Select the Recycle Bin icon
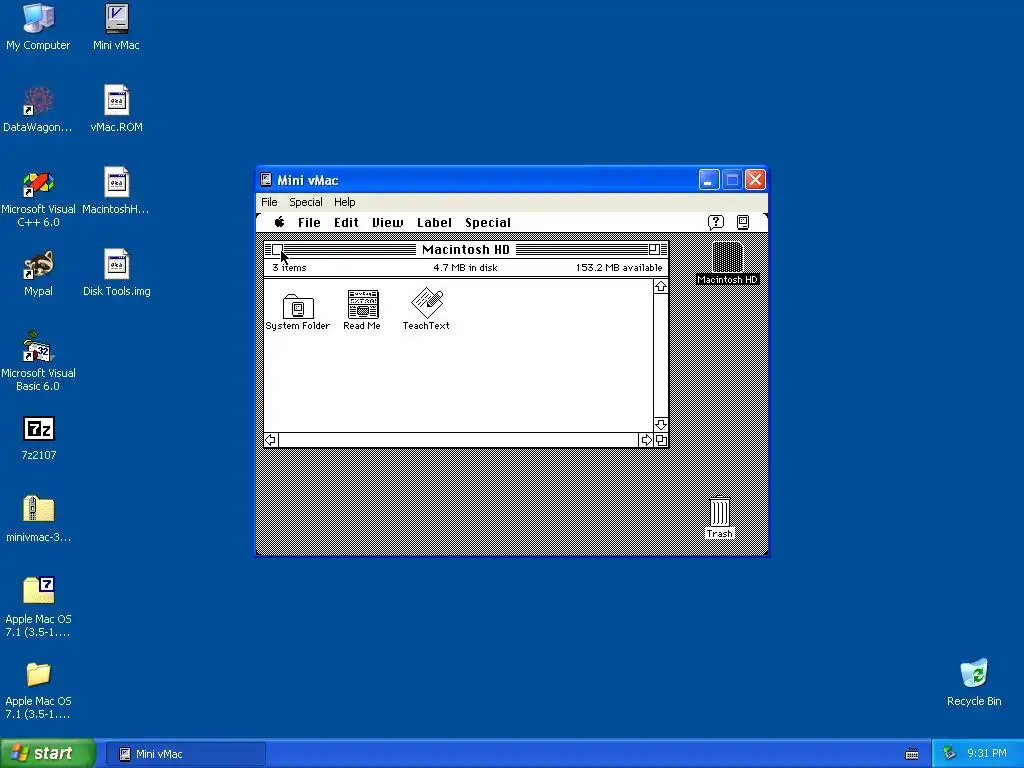This screenshot has width=1024, height=768. pos(974,683)
